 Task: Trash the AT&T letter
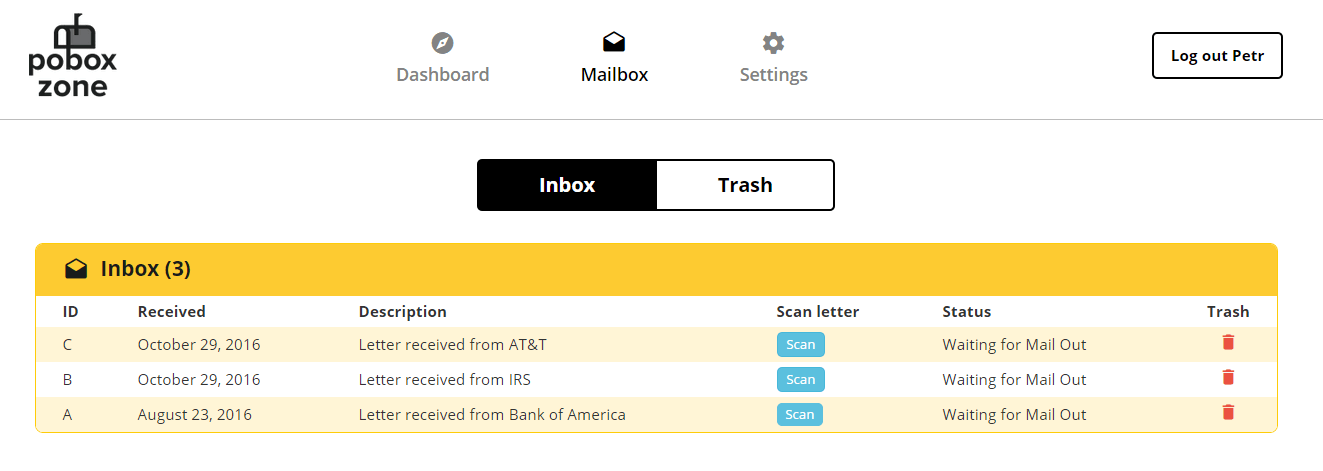[x=1228, y=342]
